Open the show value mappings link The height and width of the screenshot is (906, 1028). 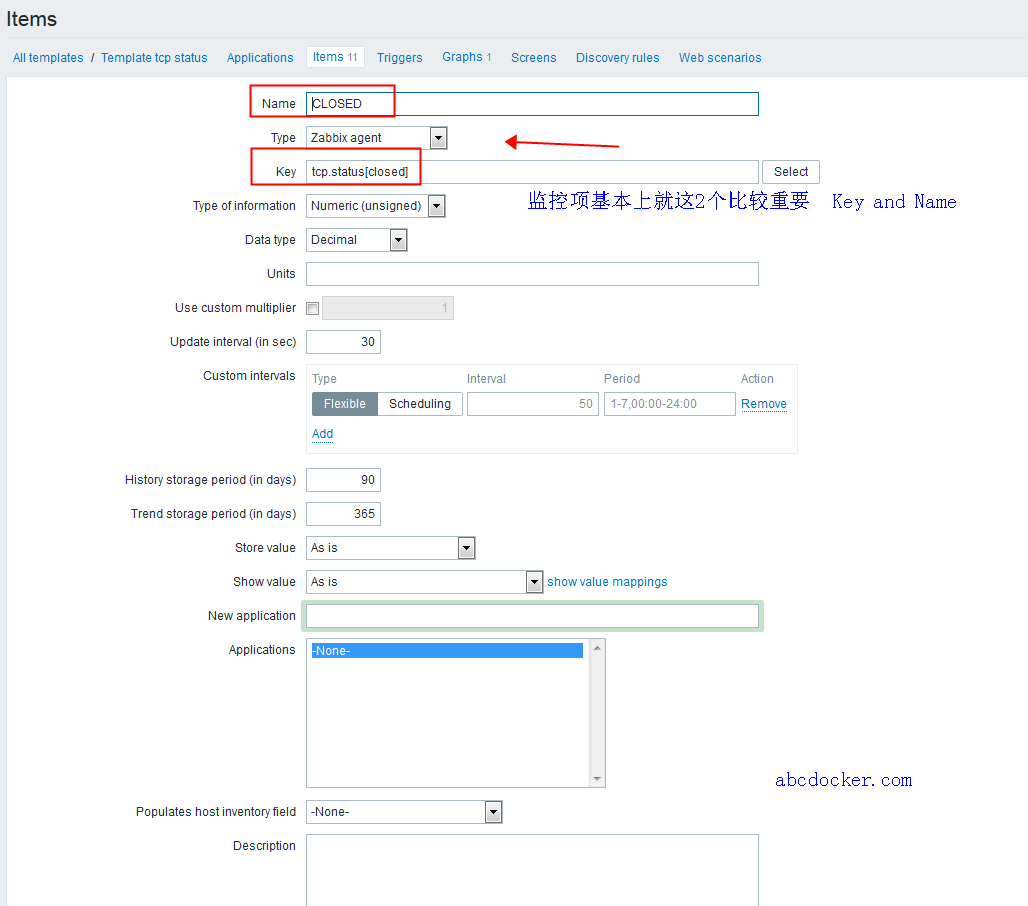point(607,582)
